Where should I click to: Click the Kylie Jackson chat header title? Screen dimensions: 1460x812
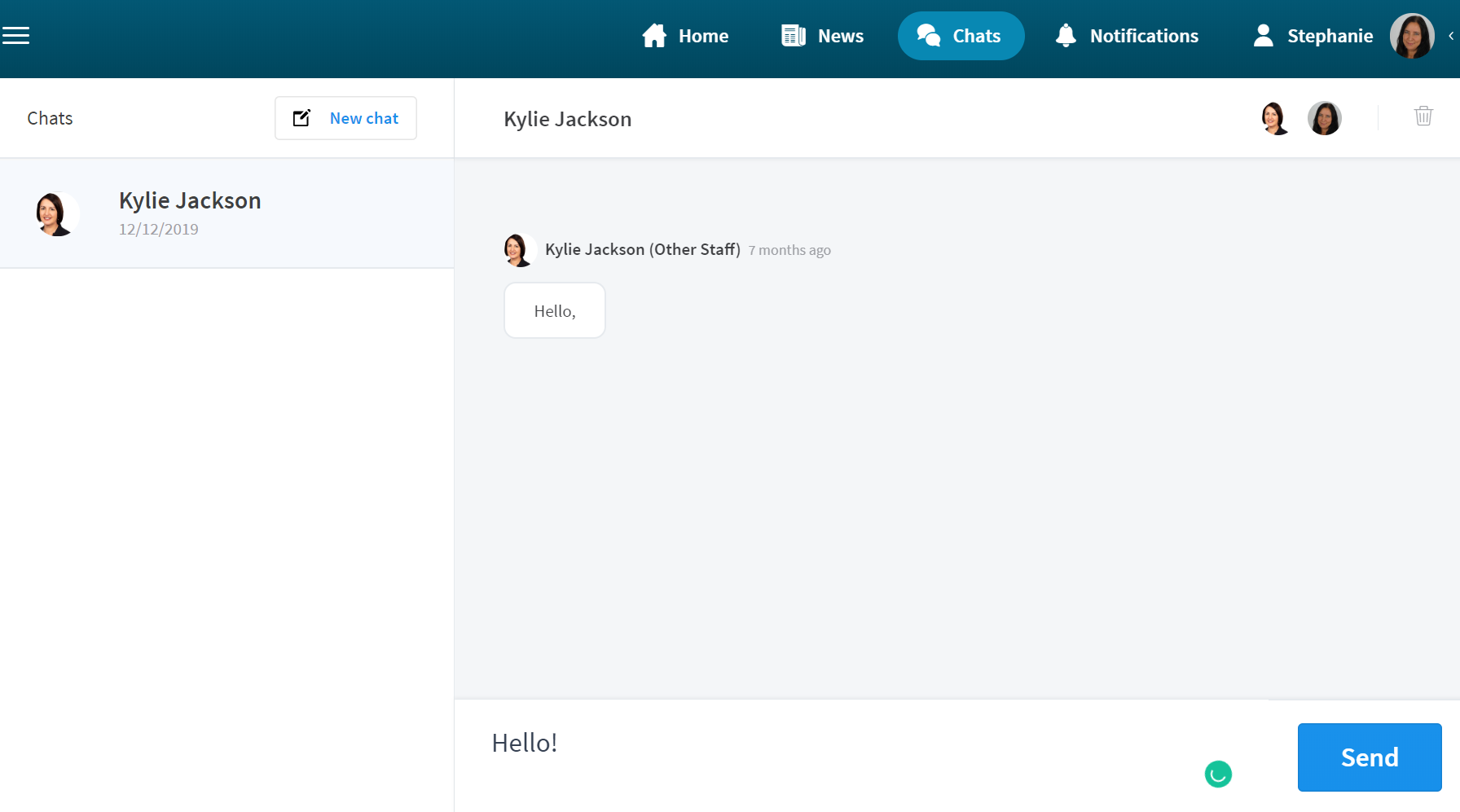pyautogui.click(x=568, y=120)
